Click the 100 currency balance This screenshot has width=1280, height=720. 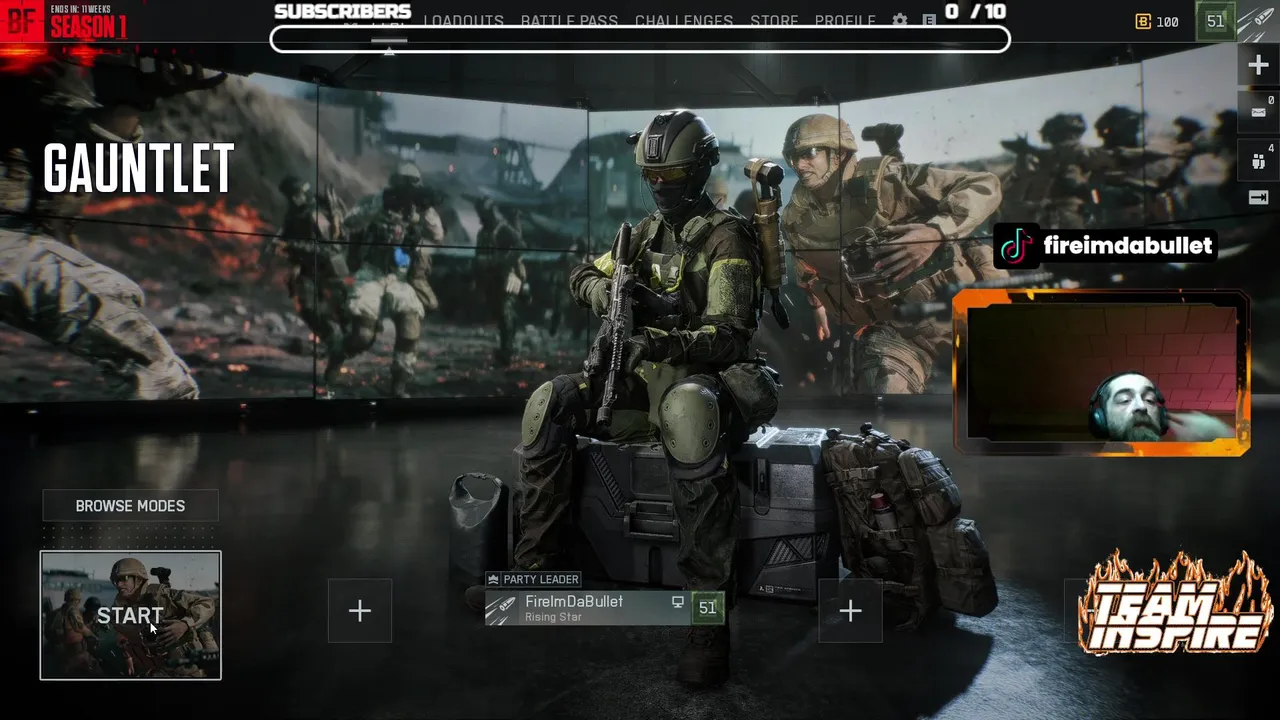[x=1167, y=21]
